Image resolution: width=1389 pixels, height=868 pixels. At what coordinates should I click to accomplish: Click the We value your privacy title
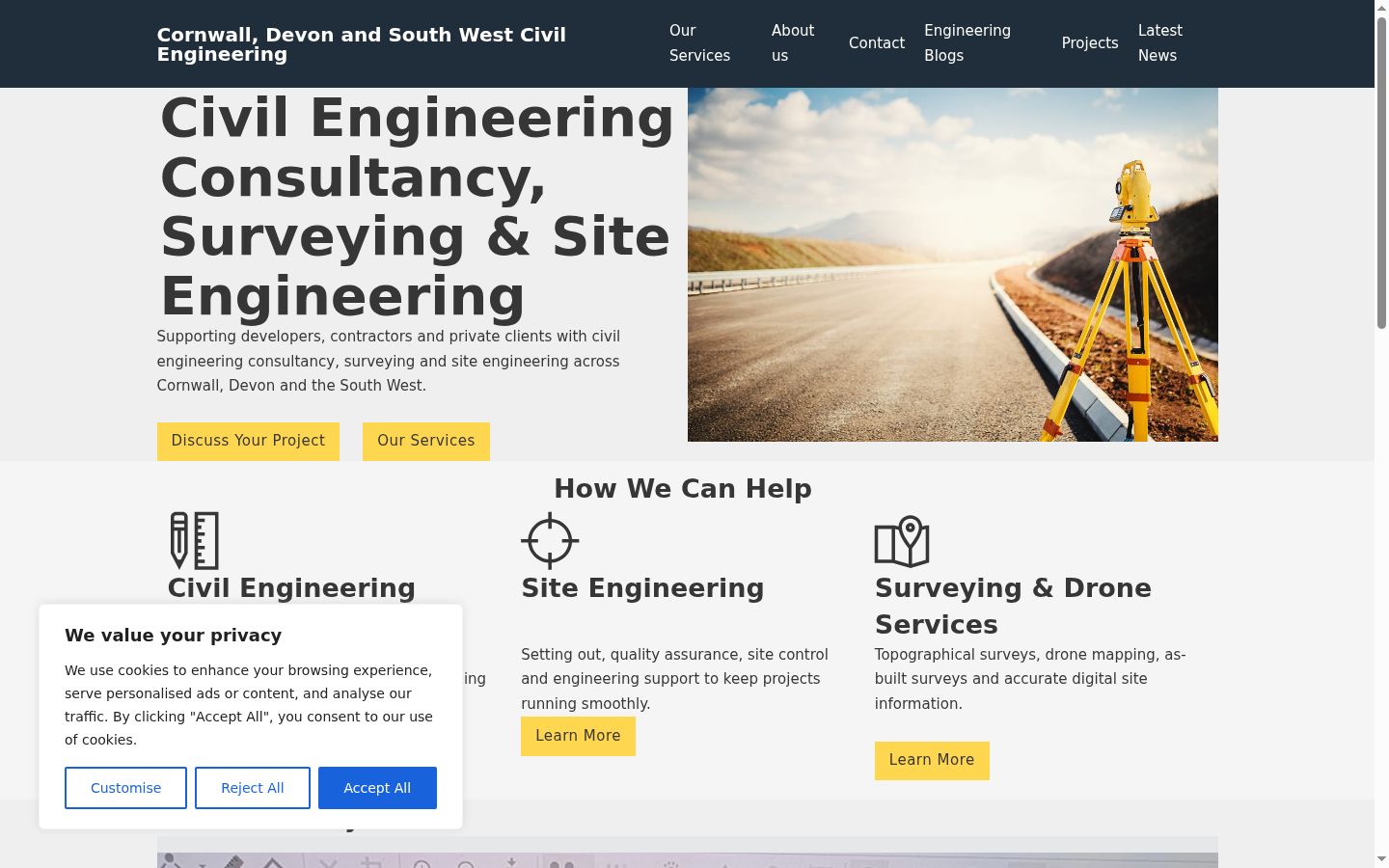click(x=174, y=635)
